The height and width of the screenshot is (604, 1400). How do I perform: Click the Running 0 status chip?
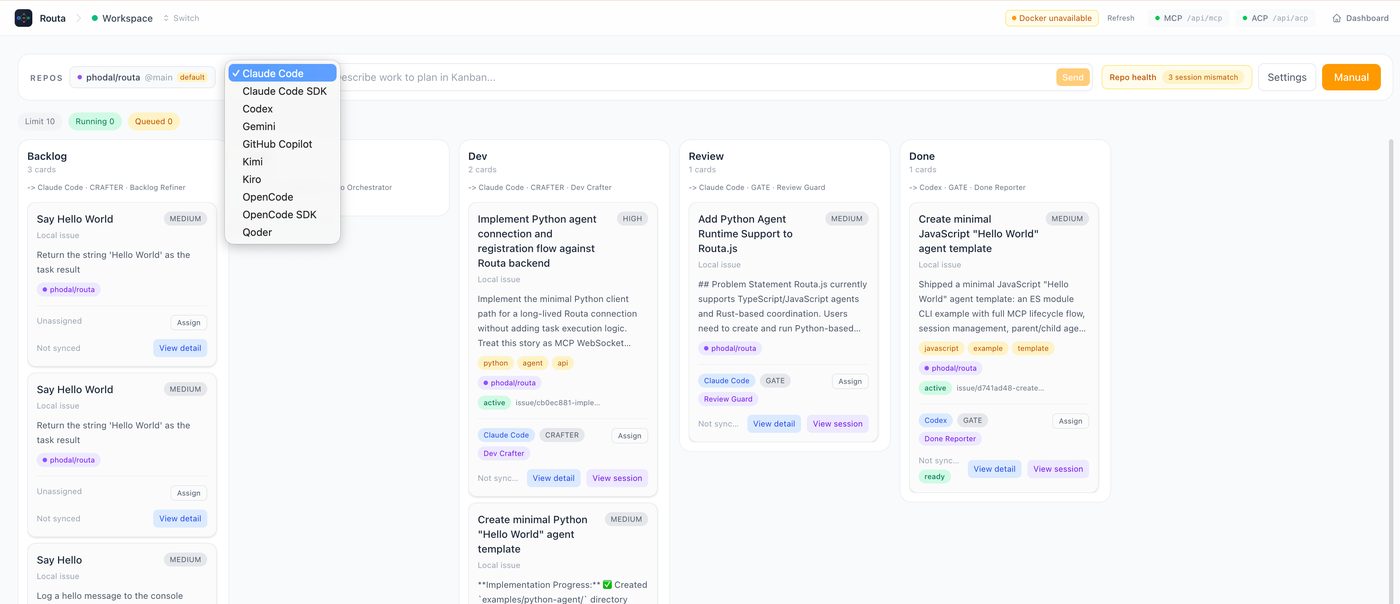(x=95, y=121)
